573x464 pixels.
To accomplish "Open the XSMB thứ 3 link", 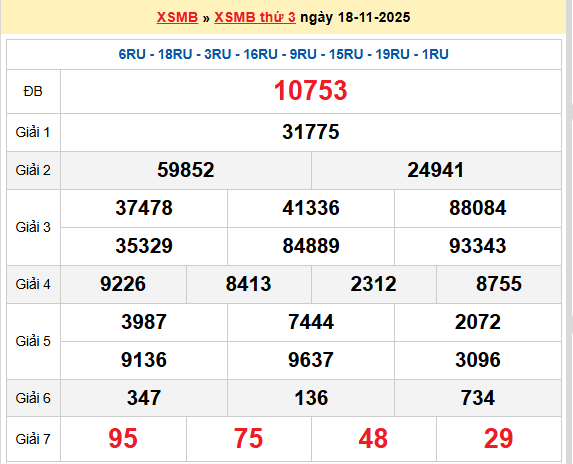I will pos(255,17).
